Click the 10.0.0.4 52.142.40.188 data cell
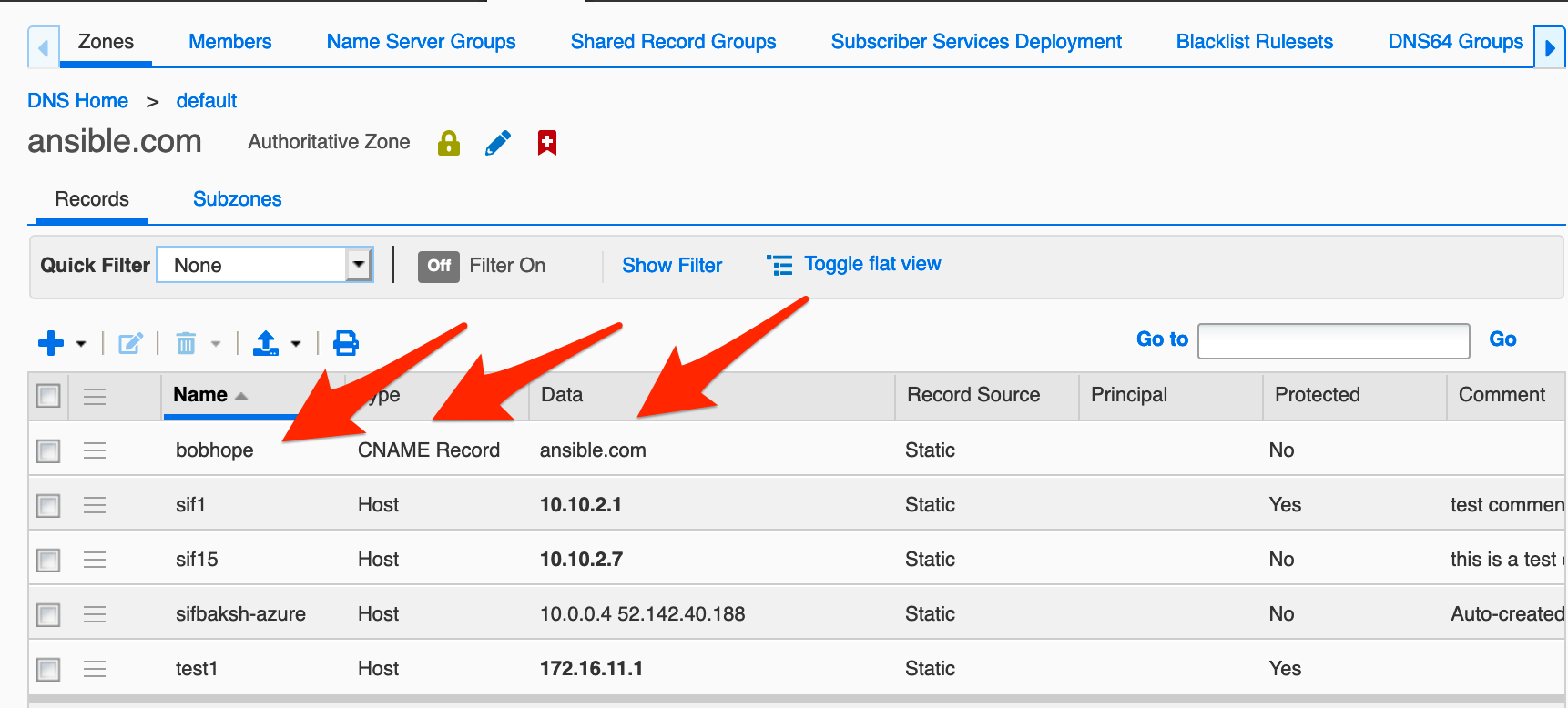This screenshot has height=708, width=1568. (643, 614)
